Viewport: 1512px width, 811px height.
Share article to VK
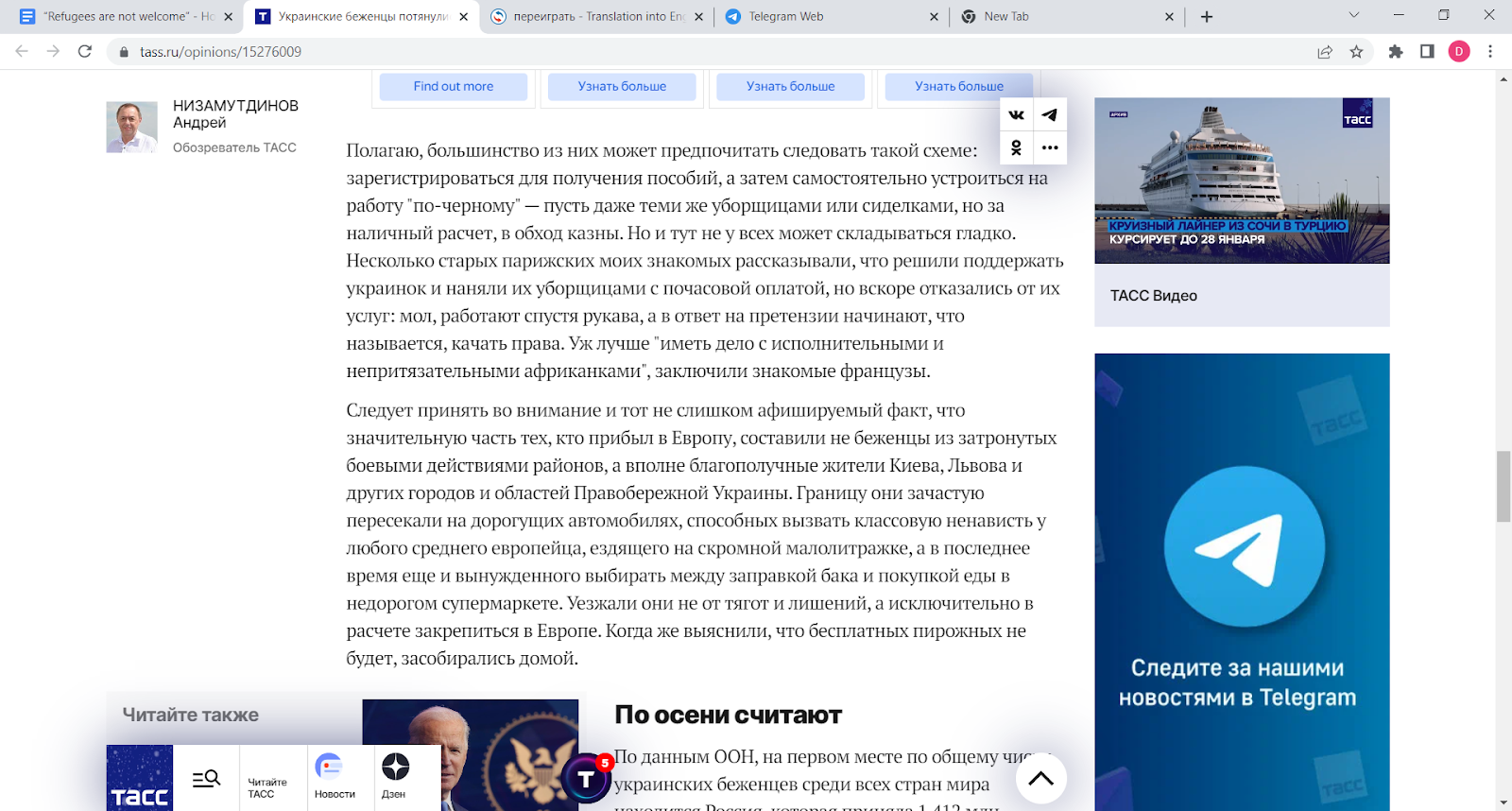pyautogui.click(x=1016, y=115)
